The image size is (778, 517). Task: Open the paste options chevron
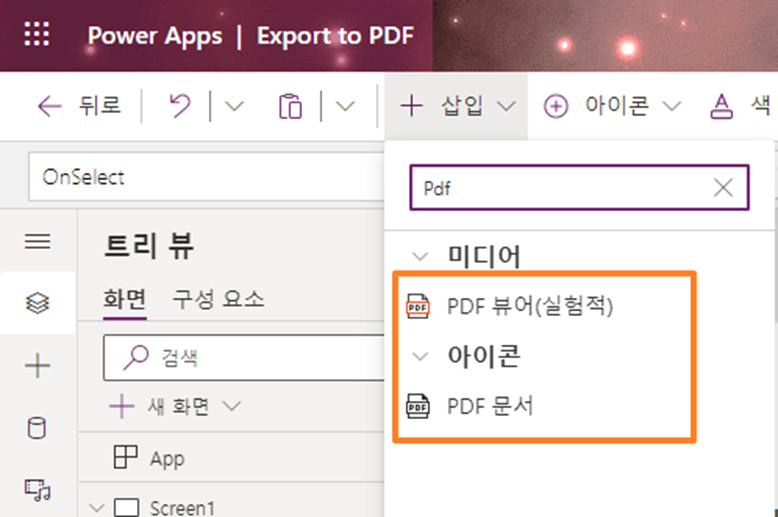click(345, 106)
